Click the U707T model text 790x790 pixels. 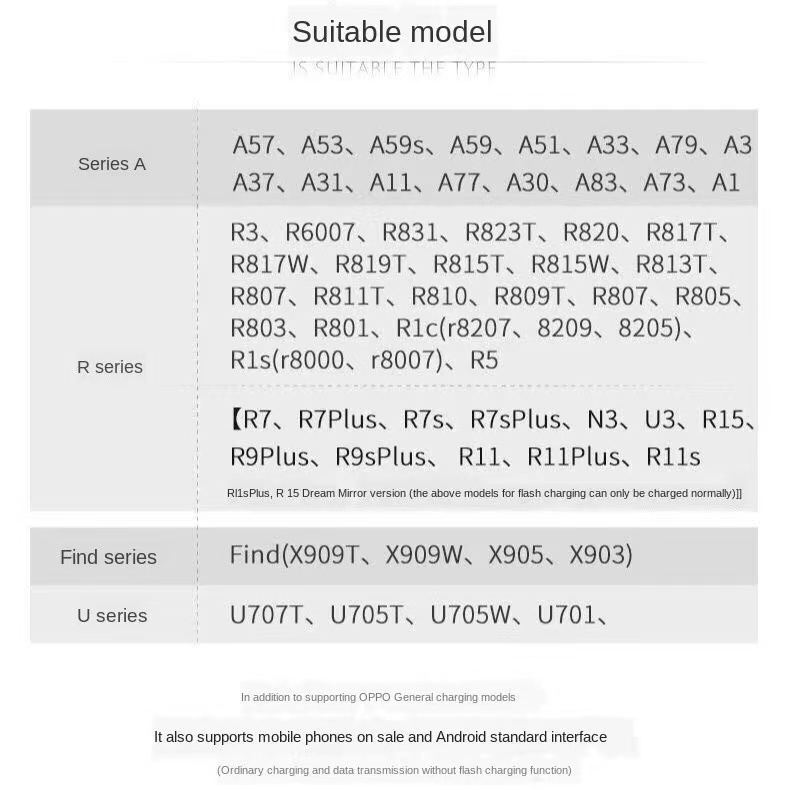pyautogui.click(x=266, y=615)
